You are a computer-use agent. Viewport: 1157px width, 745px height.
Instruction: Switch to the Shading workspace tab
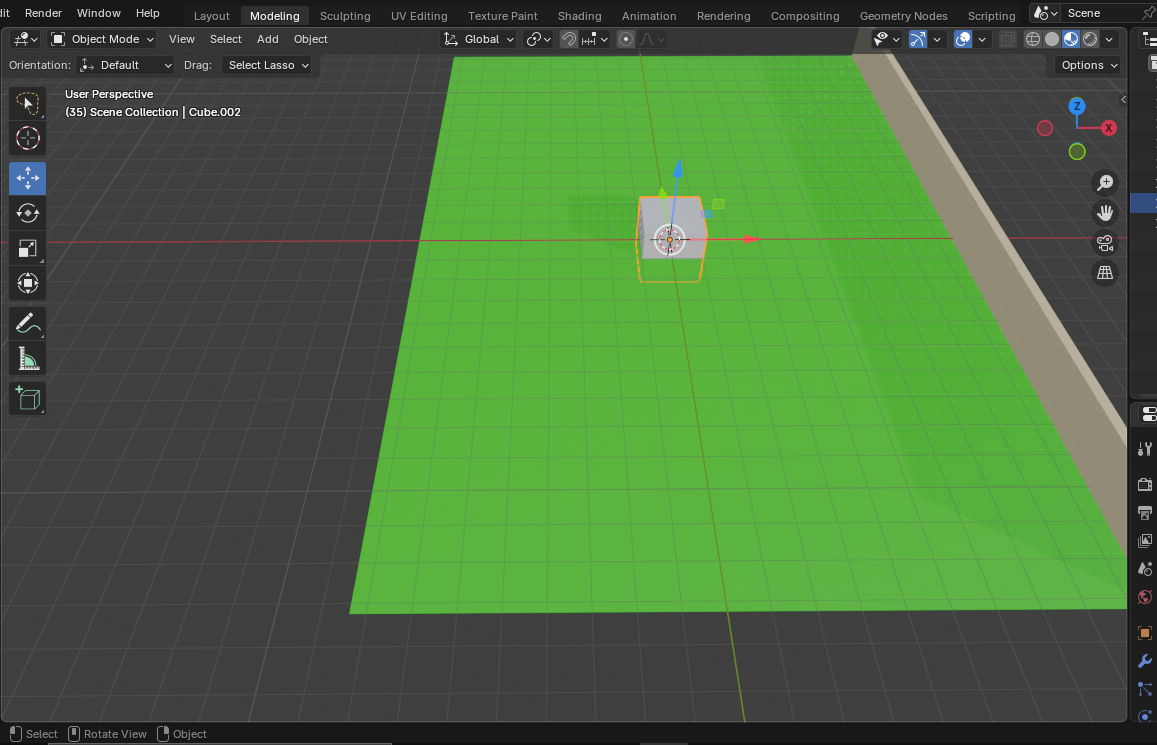coord(579,15)
